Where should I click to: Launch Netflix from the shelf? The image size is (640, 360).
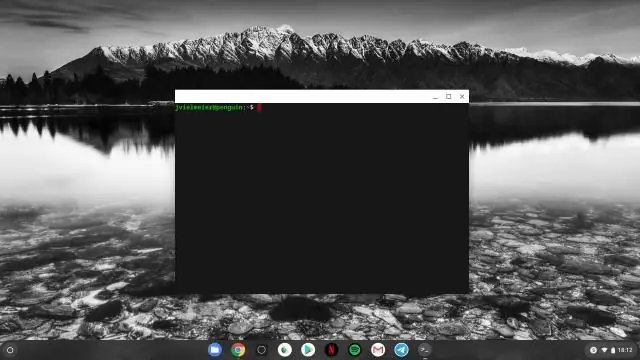[x=331, y=350]
